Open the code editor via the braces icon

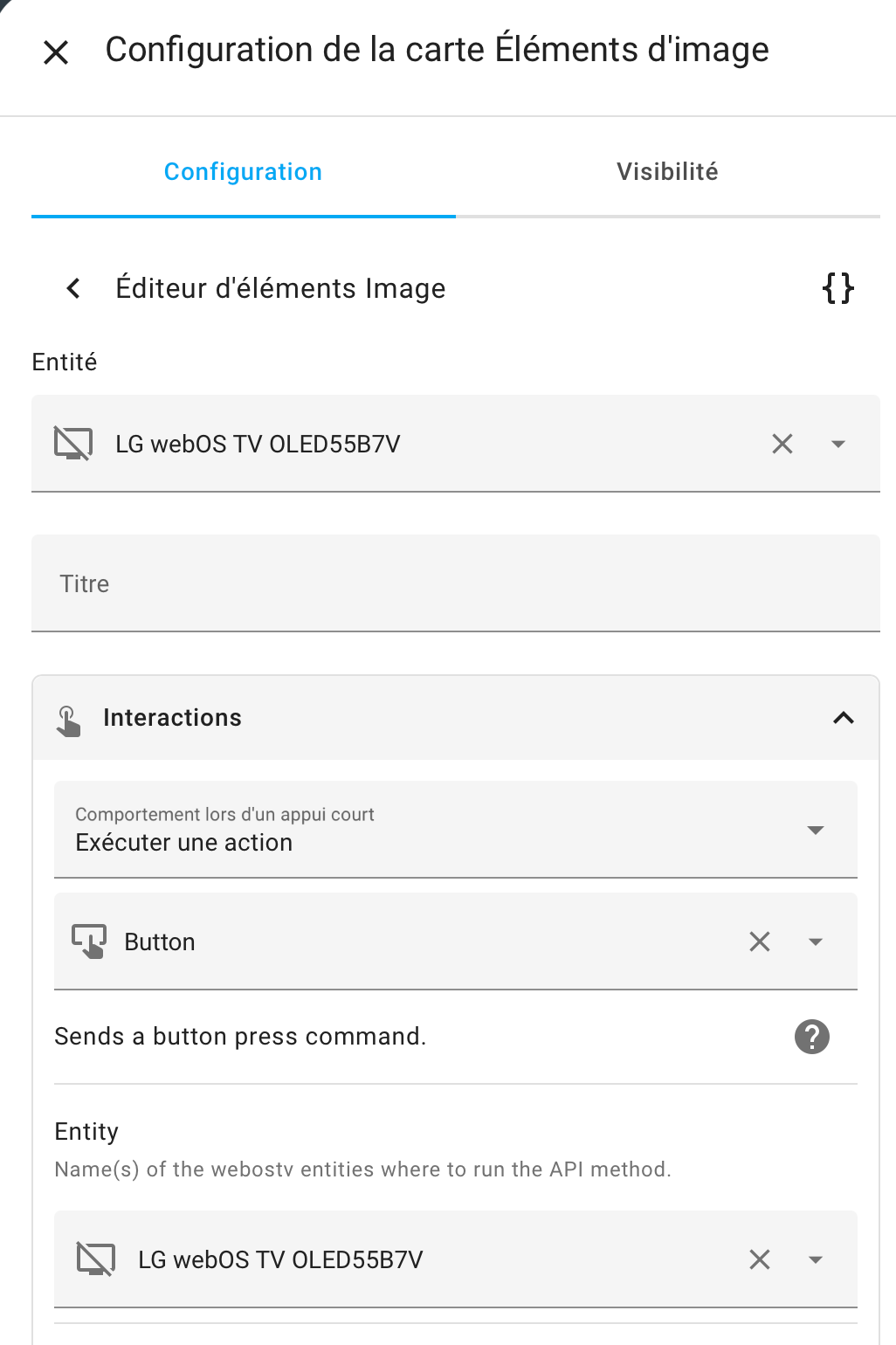click(x=838, y=288)
